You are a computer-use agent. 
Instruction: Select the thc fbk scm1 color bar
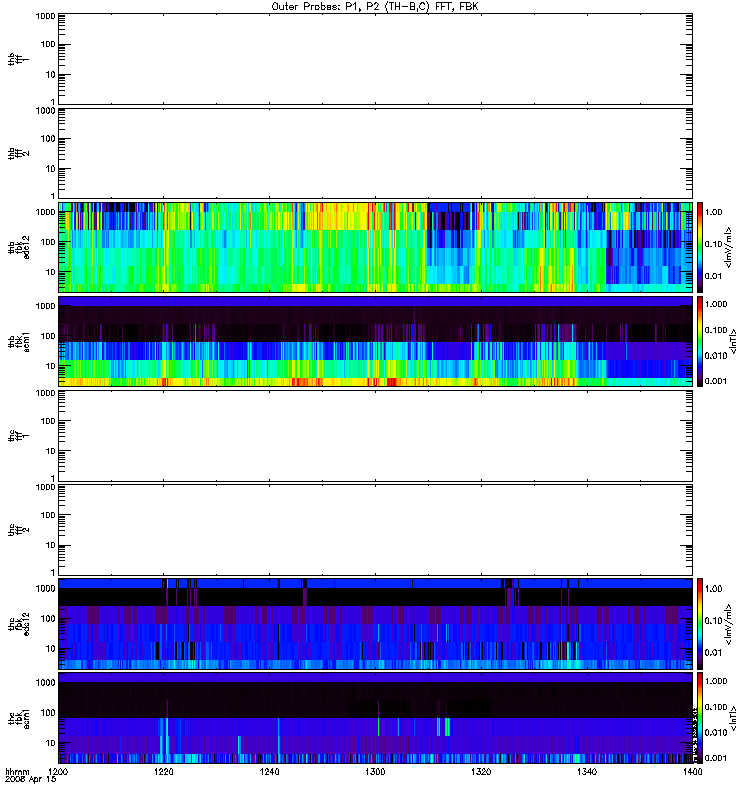coord(700,718)
